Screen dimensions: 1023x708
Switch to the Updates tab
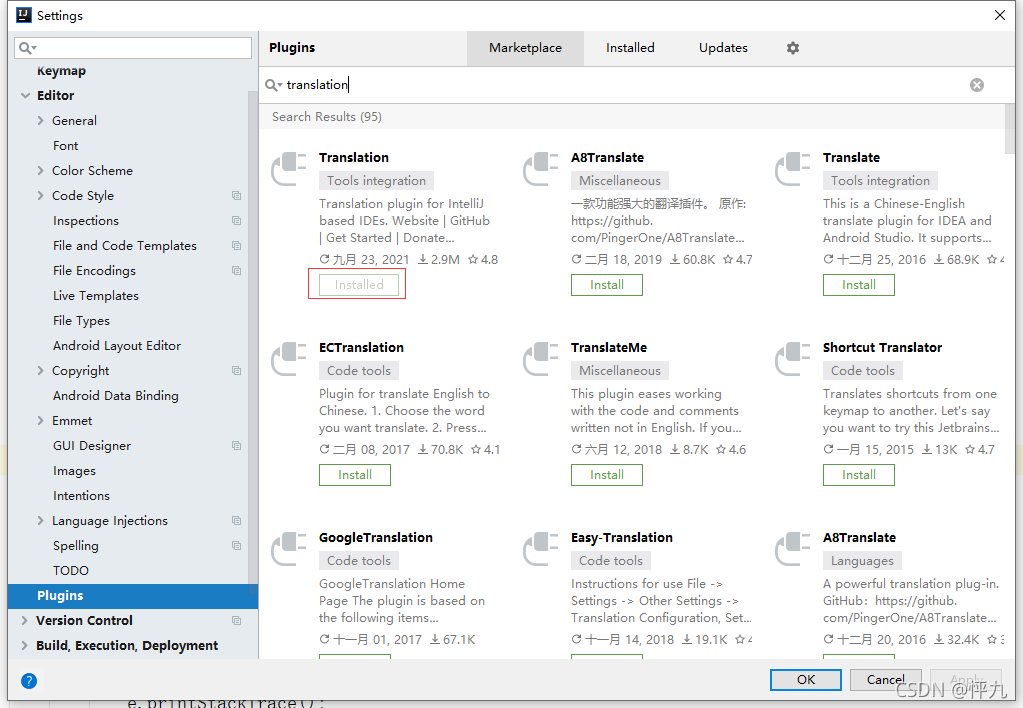pyautogui.click(x=723, y=48)
